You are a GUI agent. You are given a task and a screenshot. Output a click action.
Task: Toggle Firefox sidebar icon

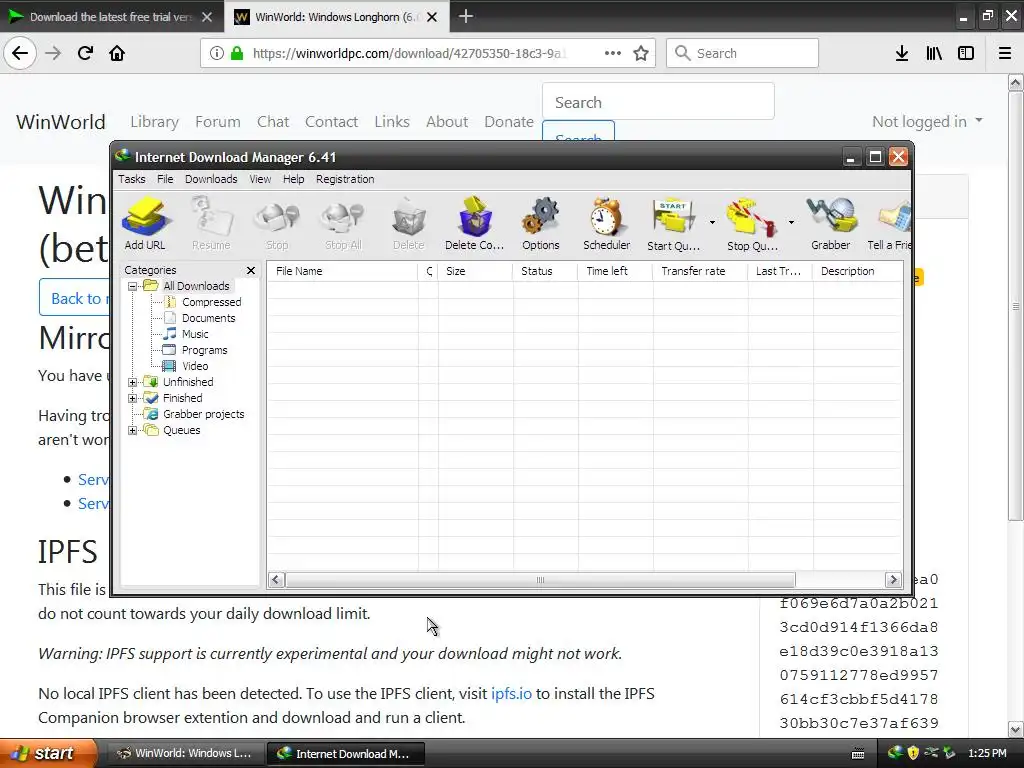click(966, 53)
